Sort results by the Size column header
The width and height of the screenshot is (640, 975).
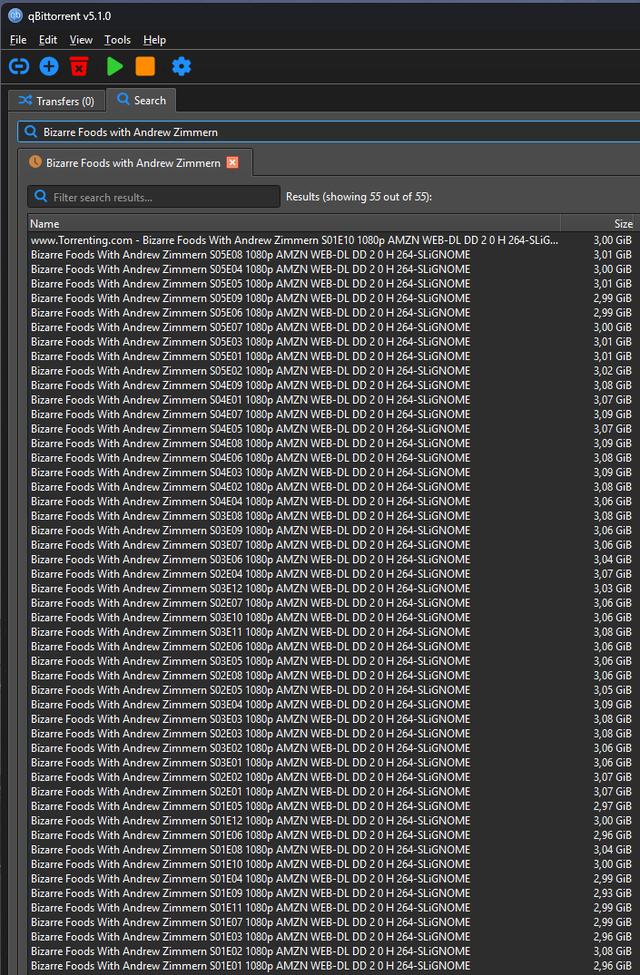pyautogui.click(x=610, y=224)
